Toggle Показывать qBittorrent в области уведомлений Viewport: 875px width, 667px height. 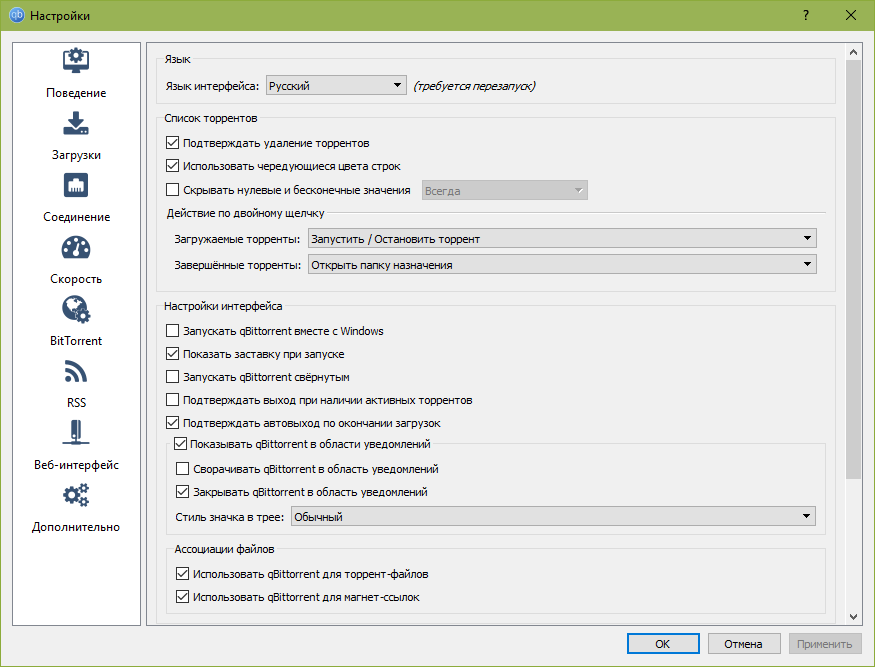180,444
